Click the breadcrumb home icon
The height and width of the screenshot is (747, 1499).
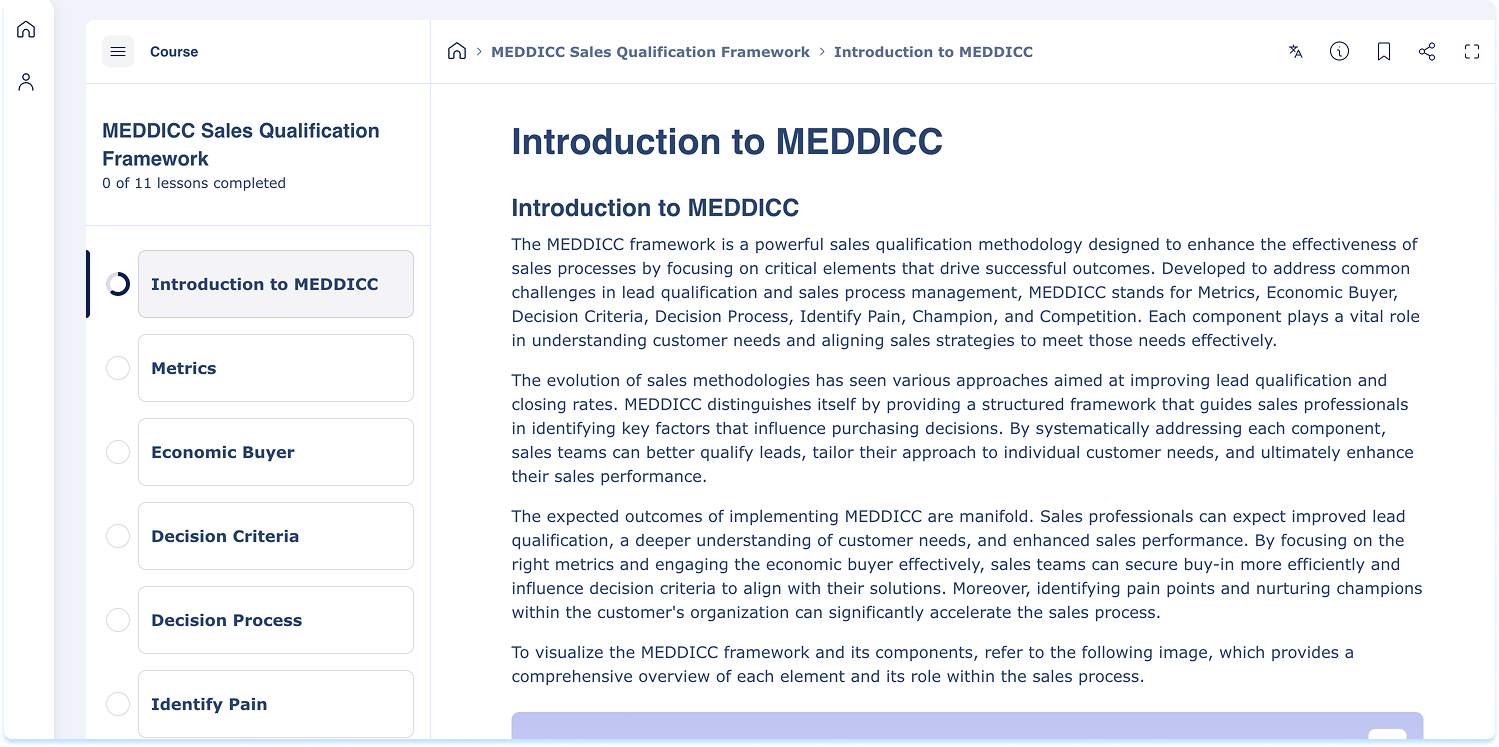(x=457, y=52)
